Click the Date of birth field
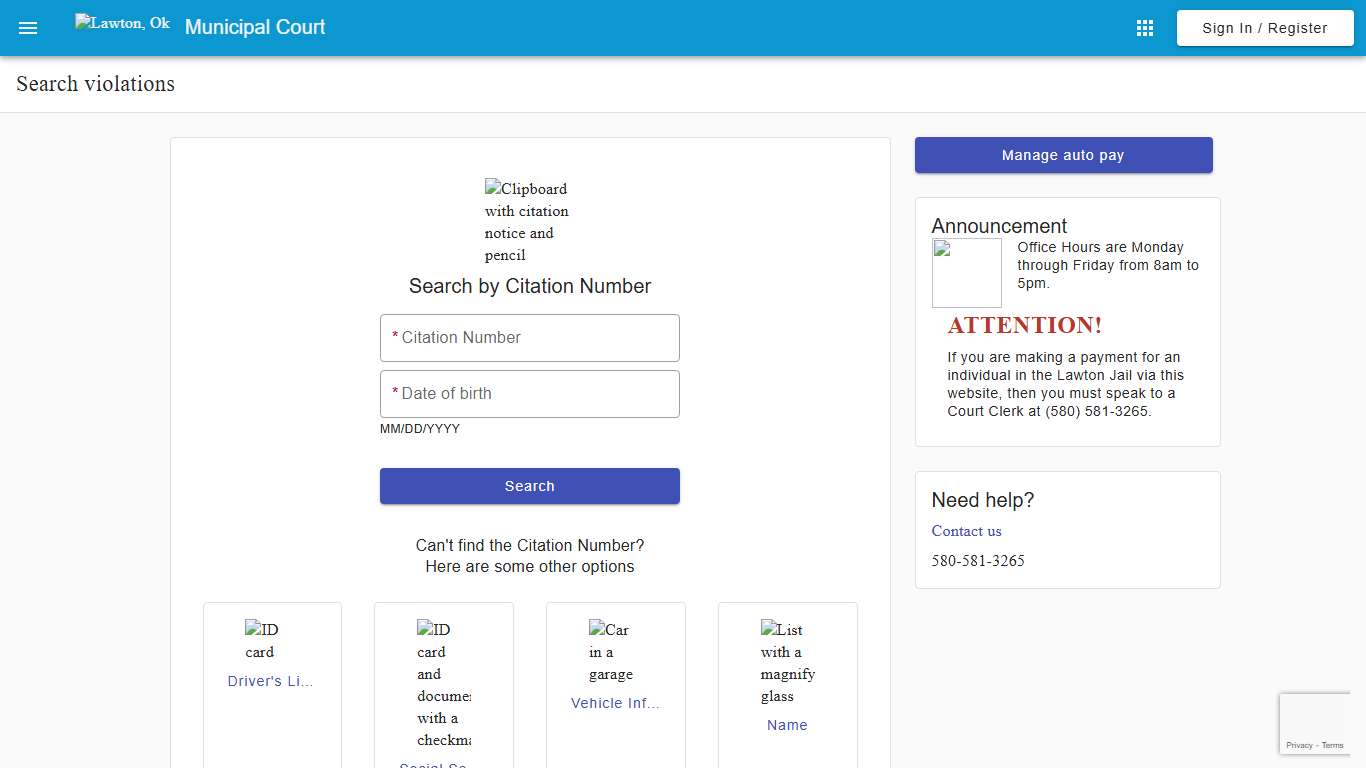 [x=529, y=393]
